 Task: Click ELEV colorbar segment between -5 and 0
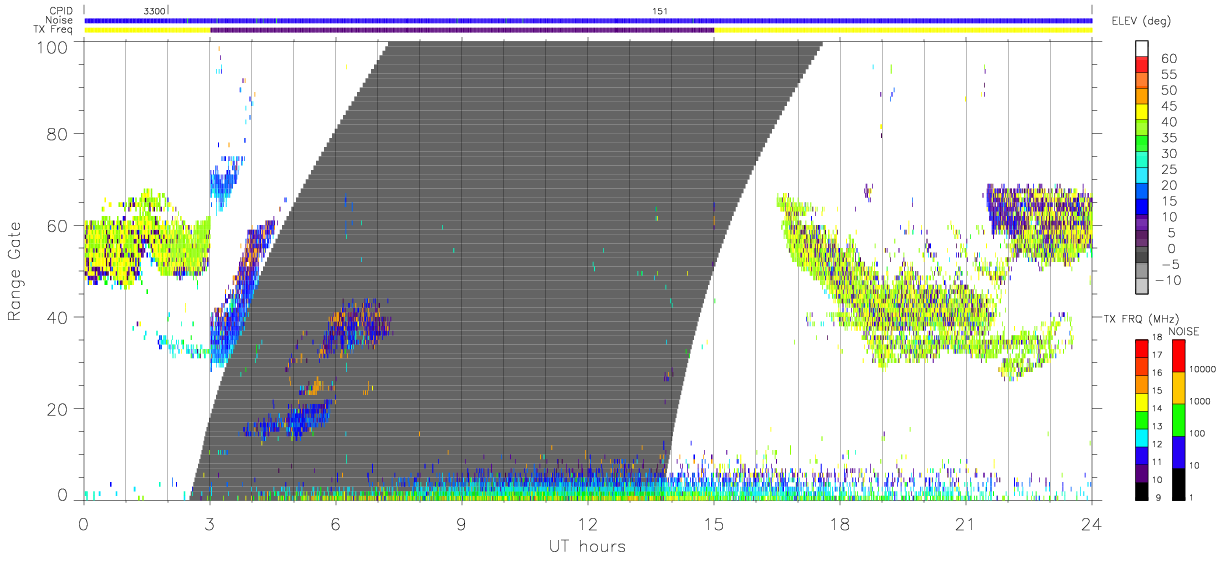point(1144,256)
